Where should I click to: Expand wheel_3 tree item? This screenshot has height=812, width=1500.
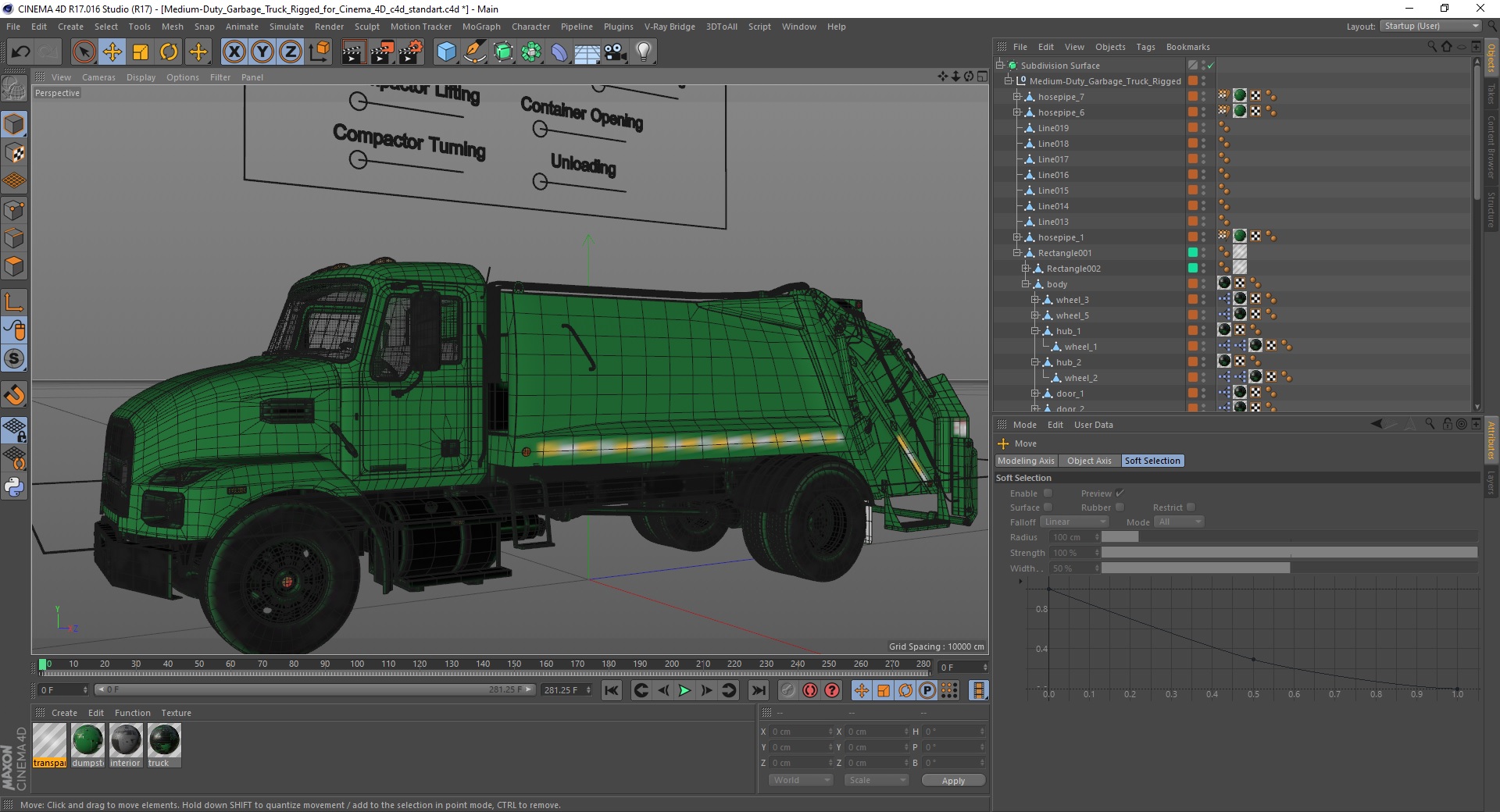click(1034, 300)
